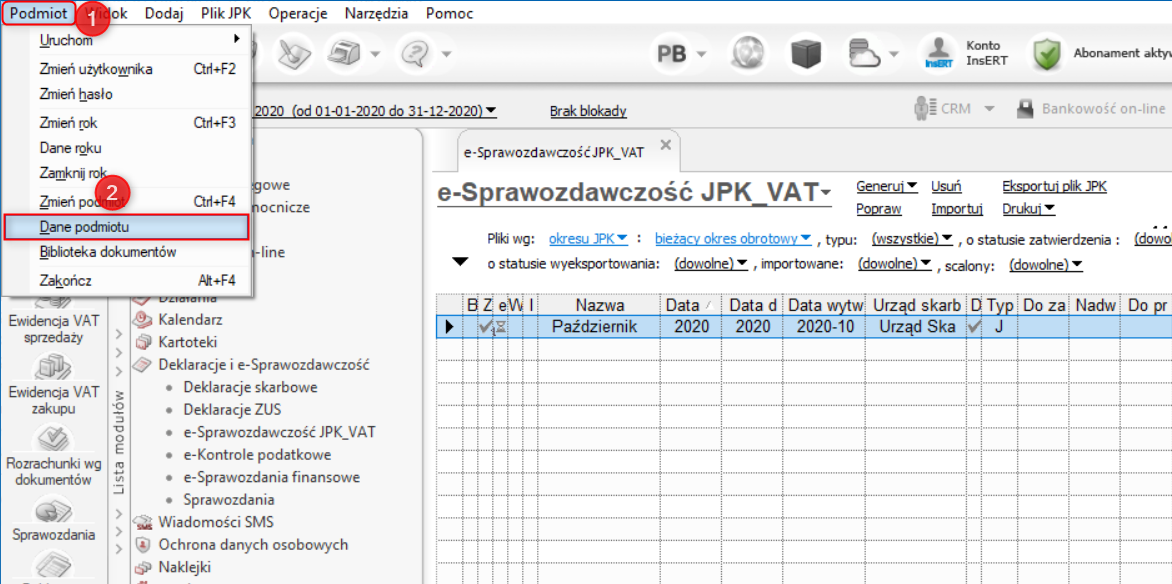Open the typu (wszystkie) filter dropdown
The height and width of the screenshot is (584, 1172).
912,239
